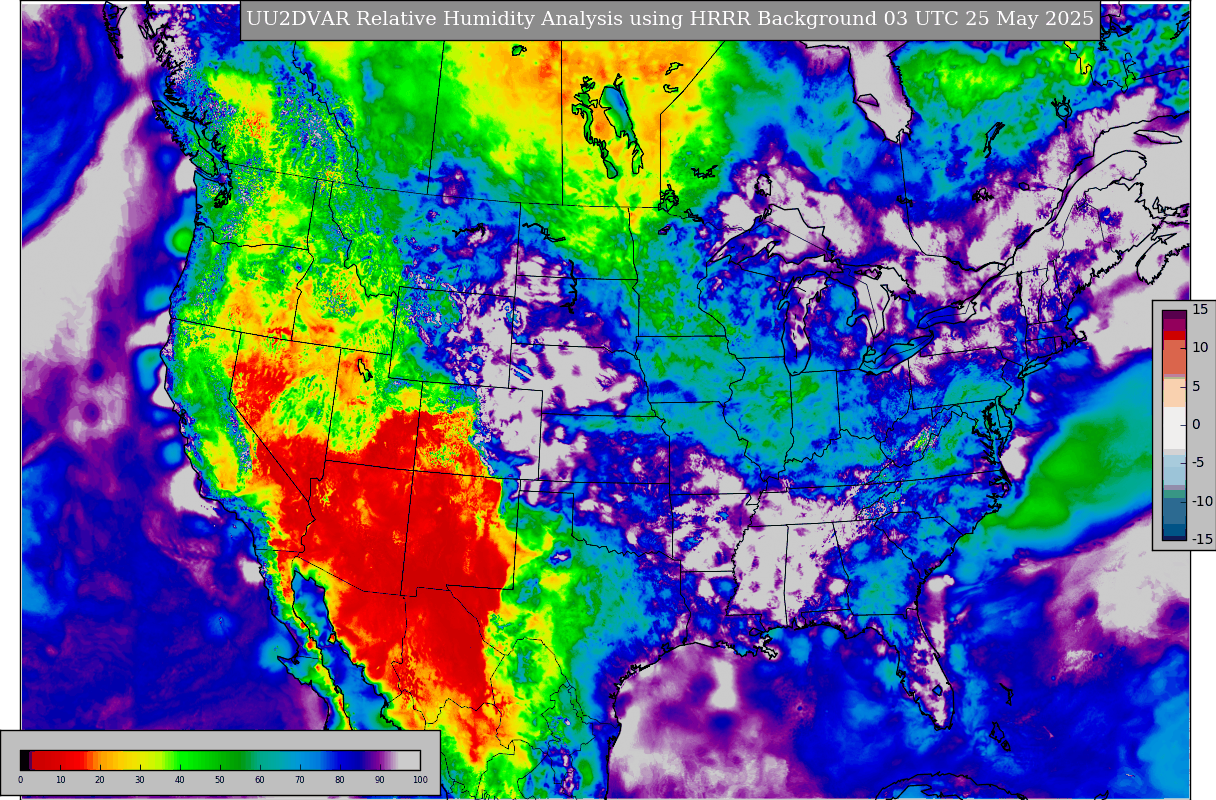Image resolution: width=1216 pixels, height=800 pixels.
Task: Click the 40 label on the humidity colorbar
Action: coord(180,780)
